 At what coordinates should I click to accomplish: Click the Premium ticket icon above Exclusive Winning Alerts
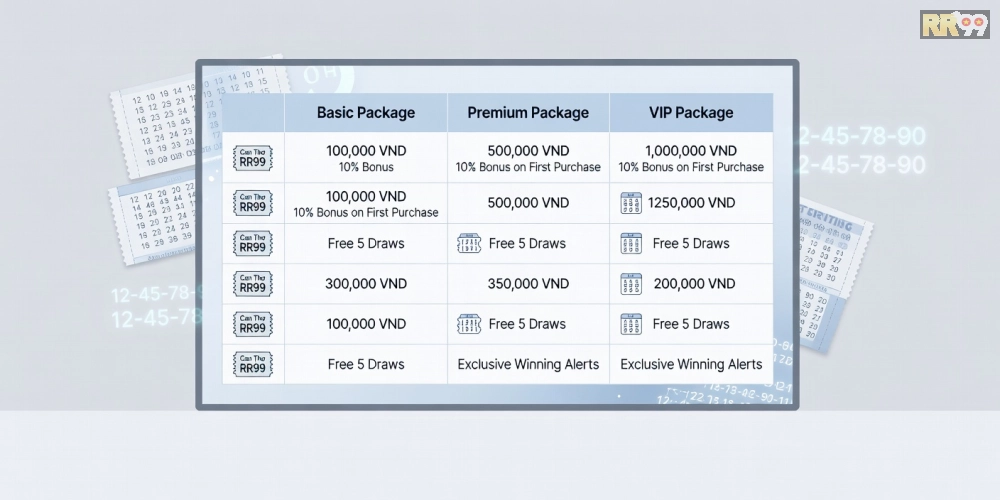(x=468, y=324)
